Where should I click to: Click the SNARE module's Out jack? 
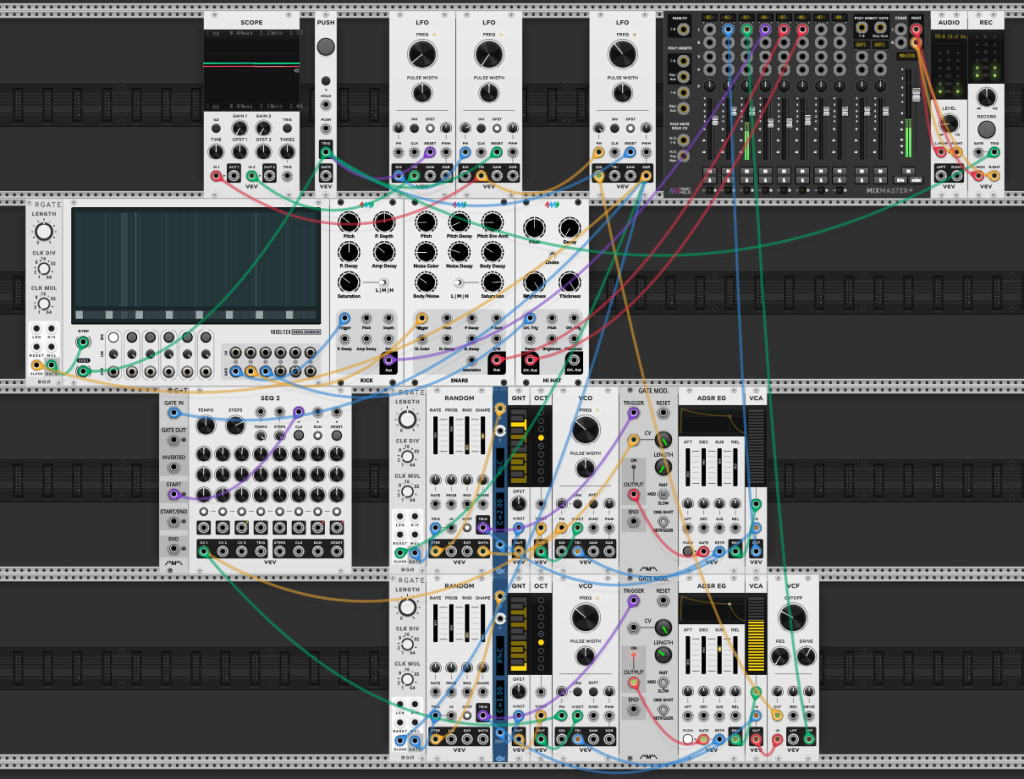pos(496,360)
